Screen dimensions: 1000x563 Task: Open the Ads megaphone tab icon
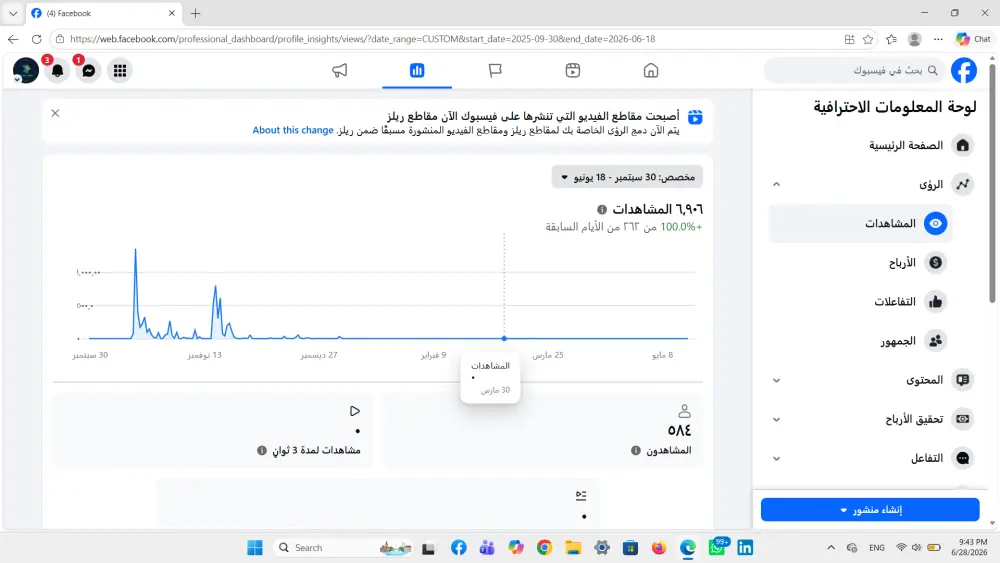tap(339, 70)
